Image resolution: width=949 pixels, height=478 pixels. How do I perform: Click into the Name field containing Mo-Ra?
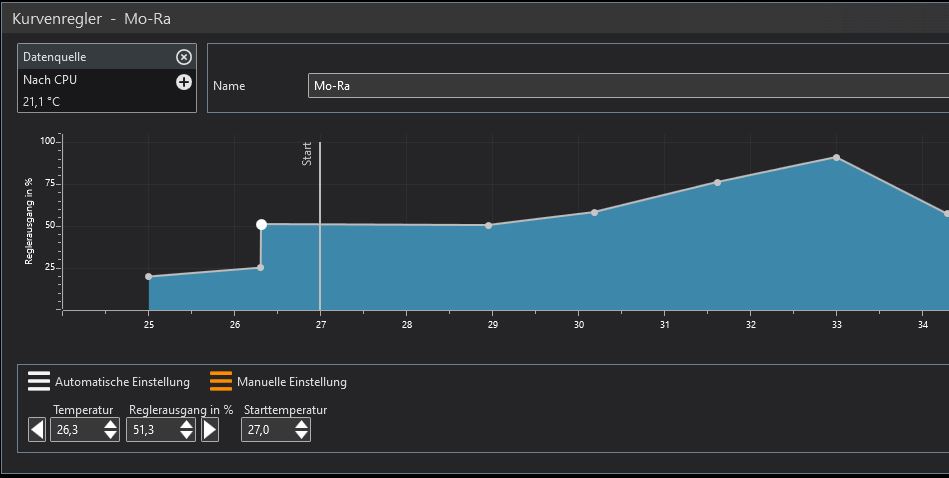620,86
